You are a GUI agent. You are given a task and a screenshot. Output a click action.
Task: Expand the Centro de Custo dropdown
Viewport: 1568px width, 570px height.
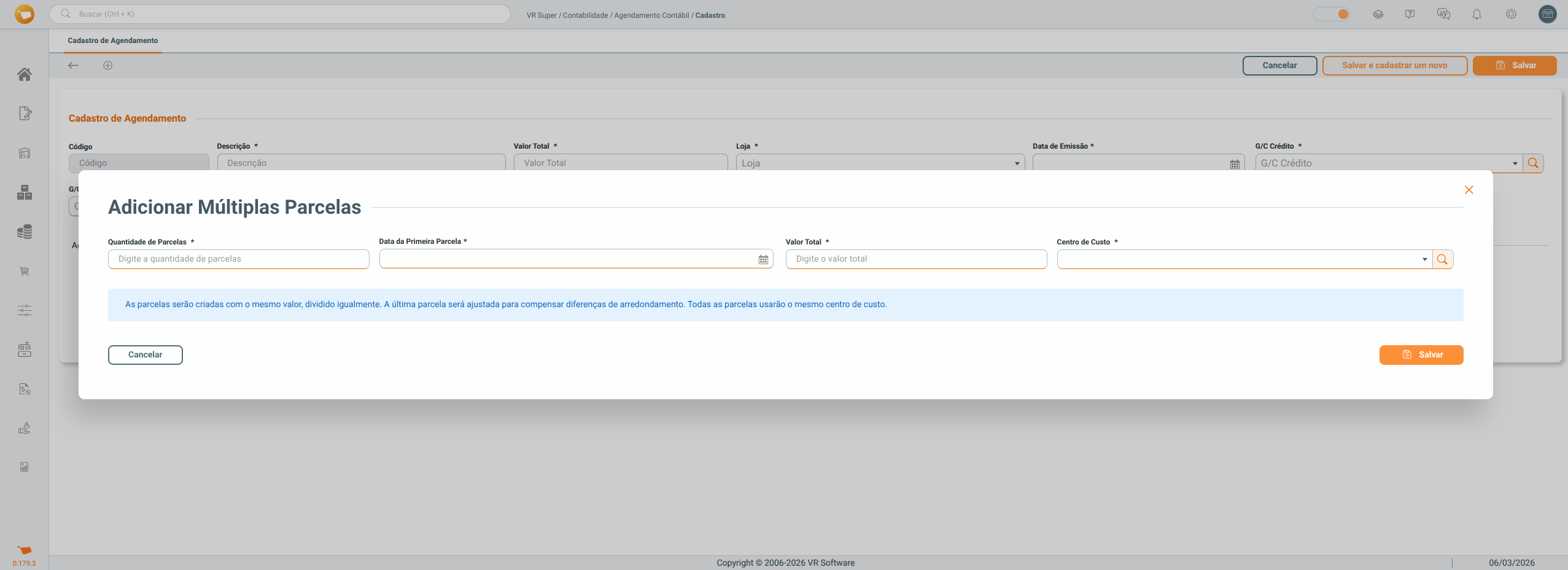[1424, 260]
